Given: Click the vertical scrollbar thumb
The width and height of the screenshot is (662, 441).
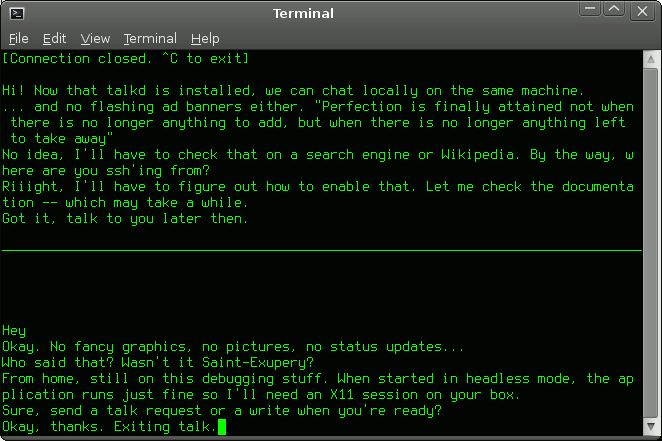Looking at the screenshot, I should pos(651,243).
